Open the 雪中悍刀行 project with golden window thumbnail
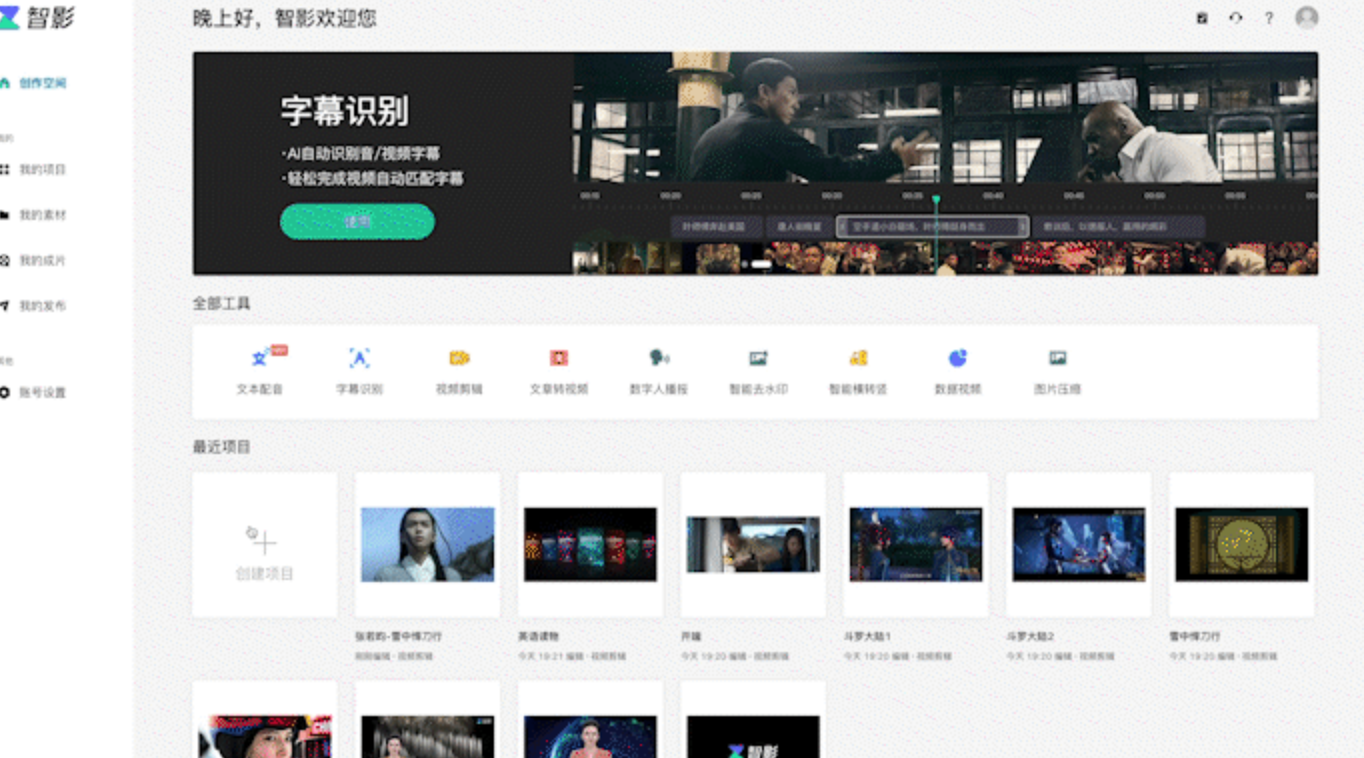 [1242, 545]
